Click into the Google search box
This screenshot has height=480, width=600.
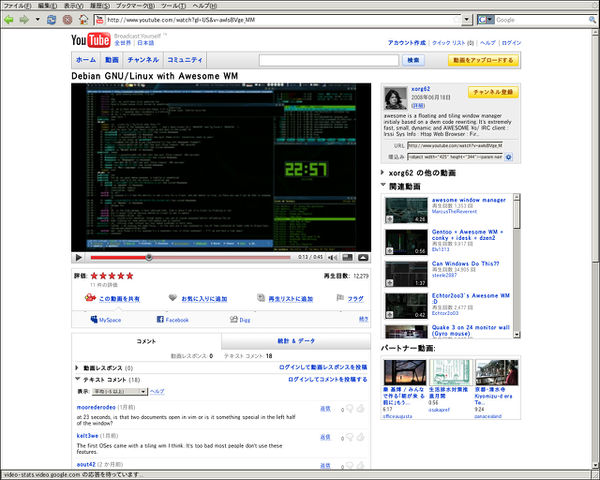(x=541, y=20)
